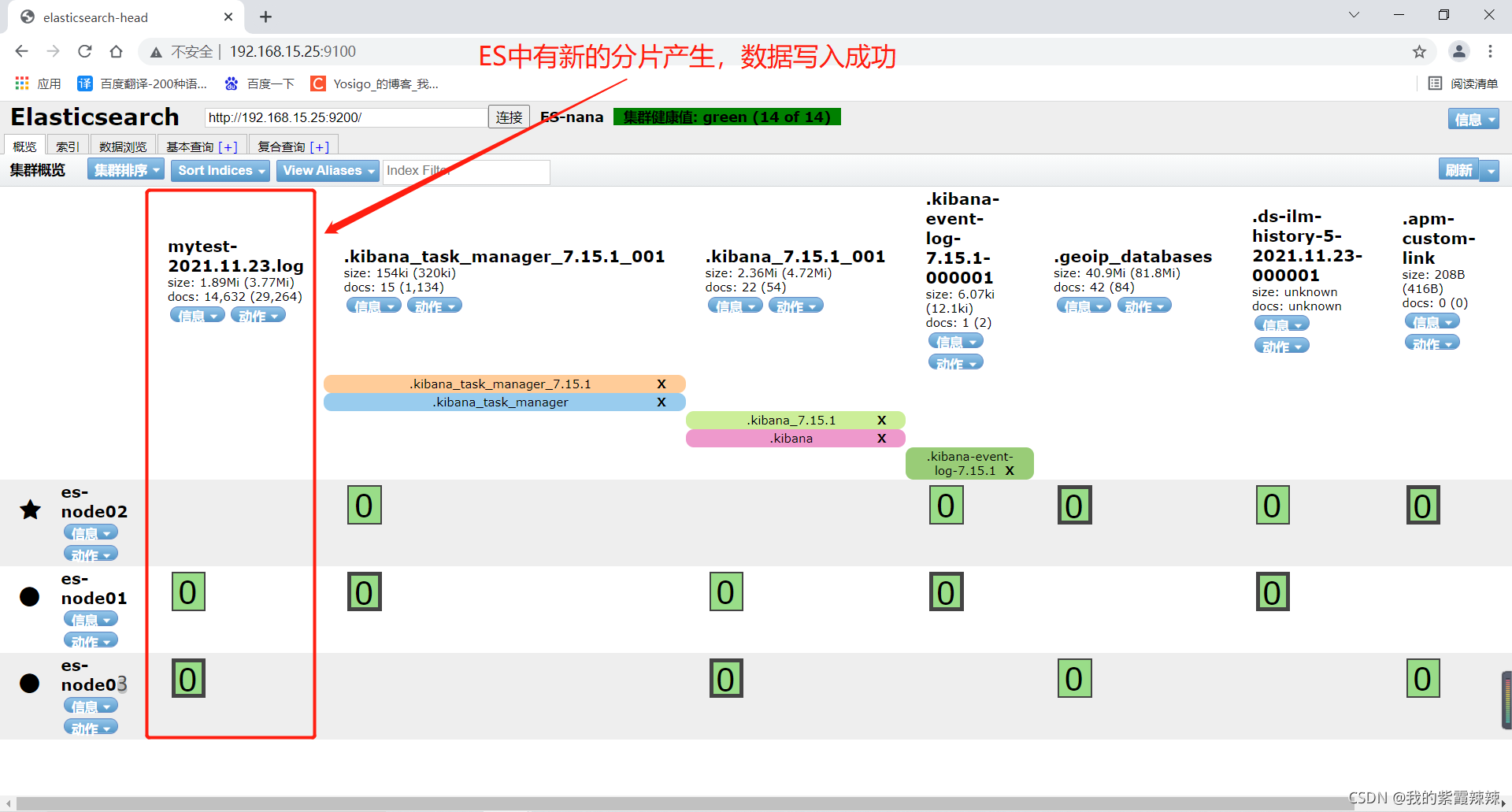Viewport: 1512px width, 812px height.
Task: Open the Apps bookmark shortcut
Action: (x=38, y=83)
